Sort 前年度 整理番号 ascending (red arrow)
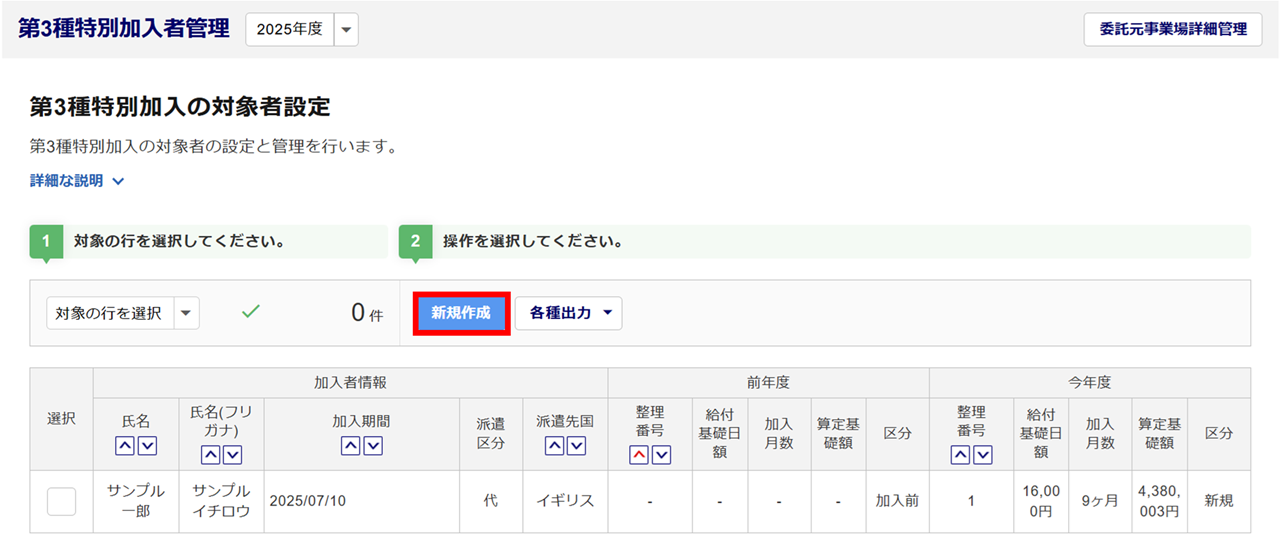1280x548 pixels. 638,455
